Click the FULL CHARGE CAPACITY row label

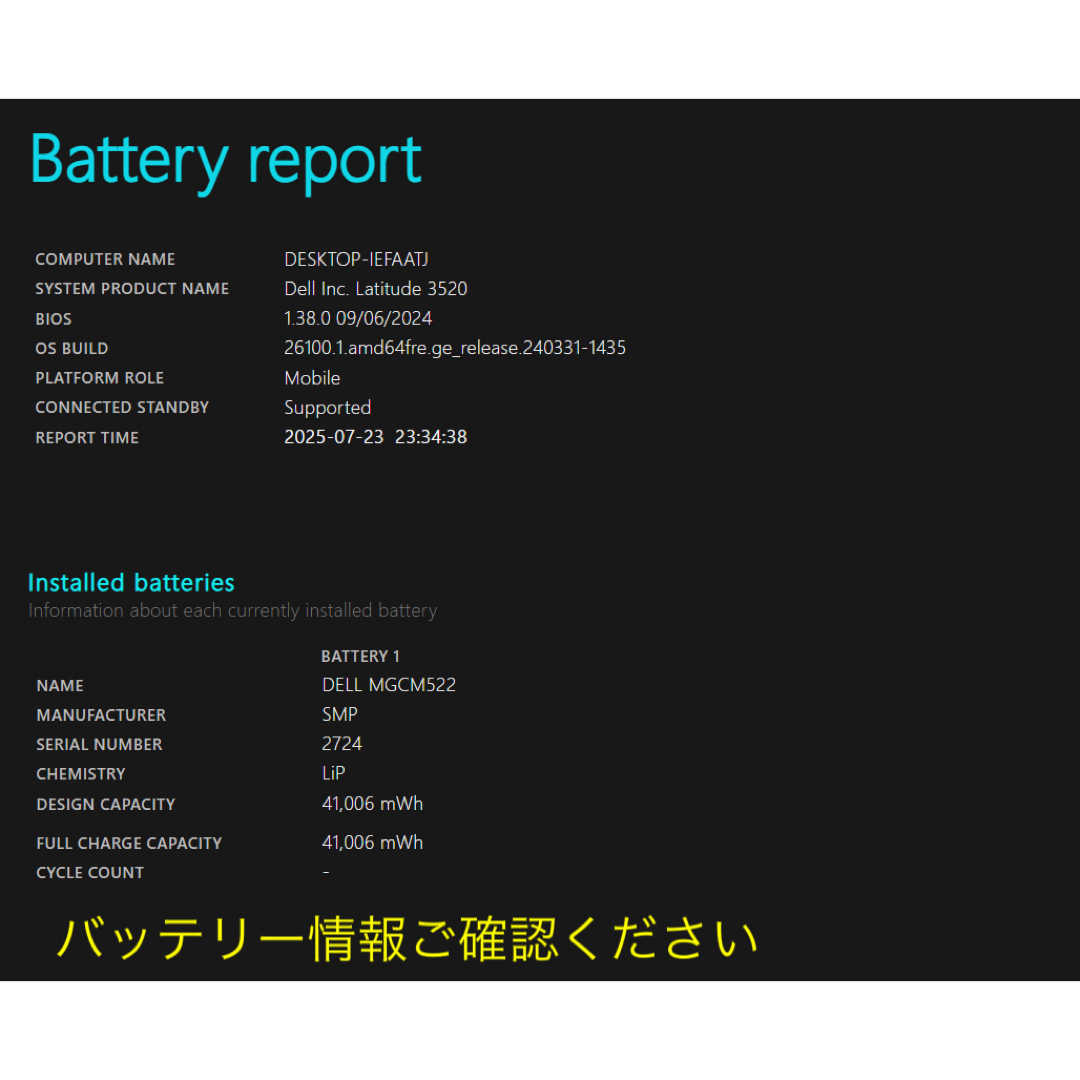[129, 844]
